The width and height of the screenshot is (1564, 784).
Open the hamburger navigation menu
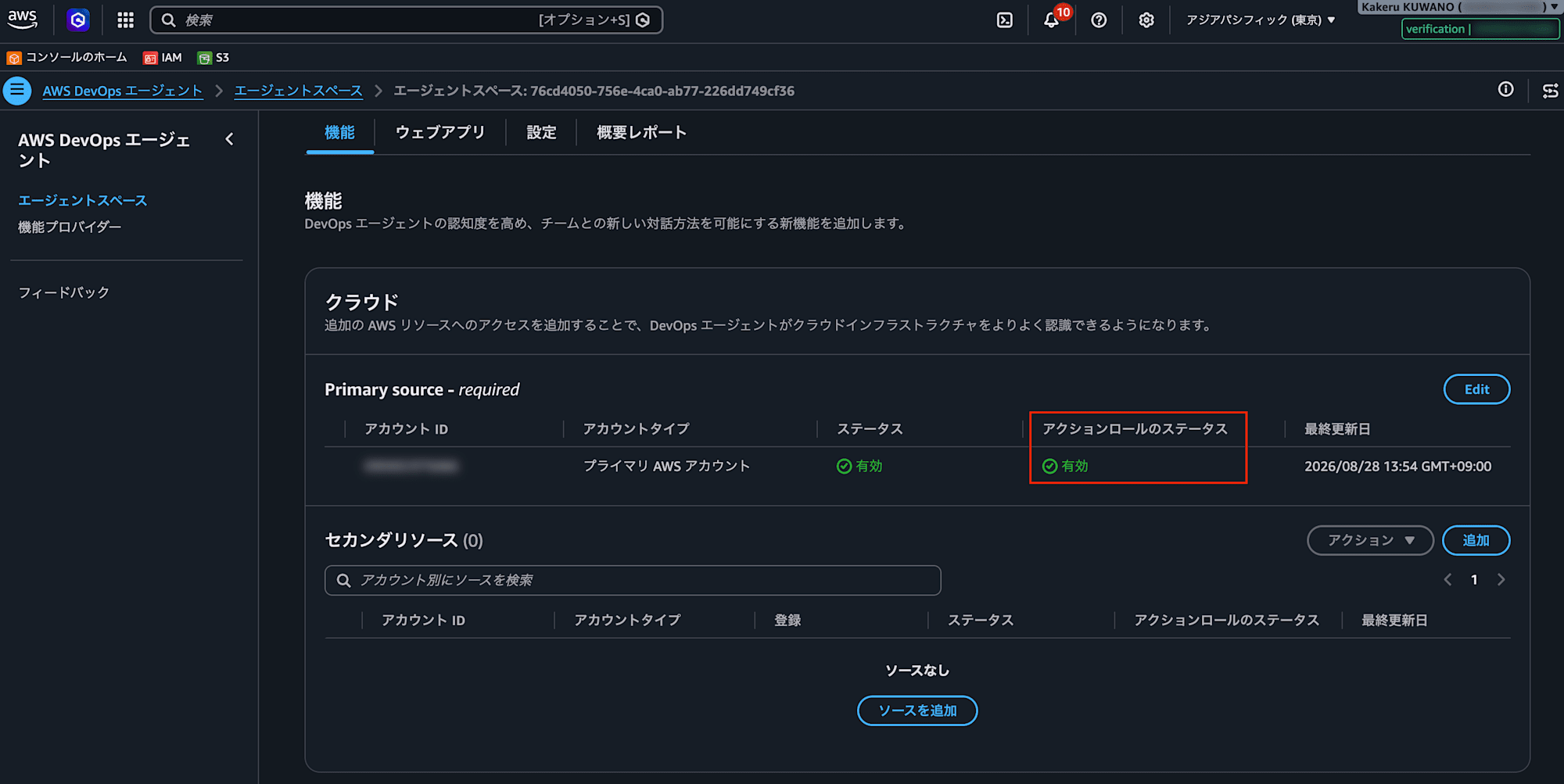click(x=17, y=91)
